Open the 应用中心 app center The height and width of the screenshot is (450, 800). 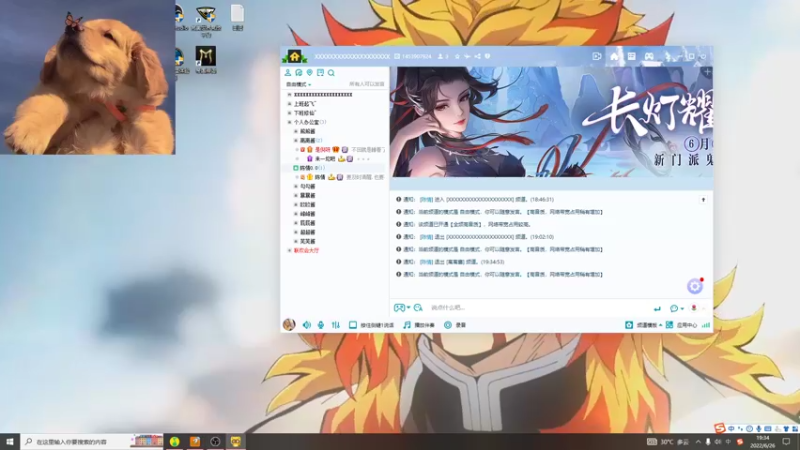(682, 325)
